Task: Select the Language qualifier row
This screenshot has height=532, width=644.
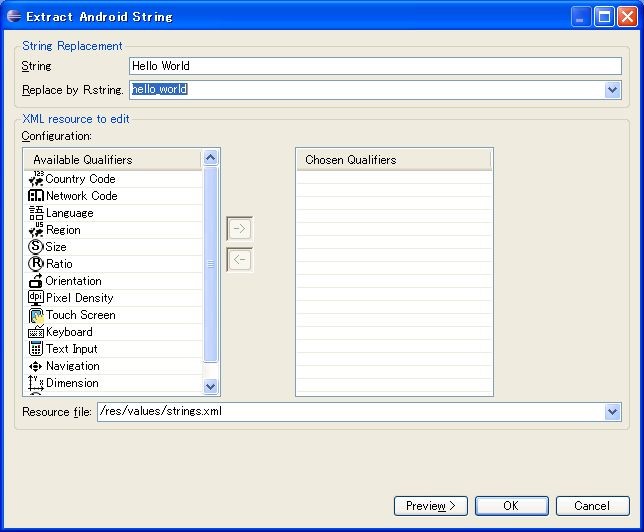Action: 113,213
